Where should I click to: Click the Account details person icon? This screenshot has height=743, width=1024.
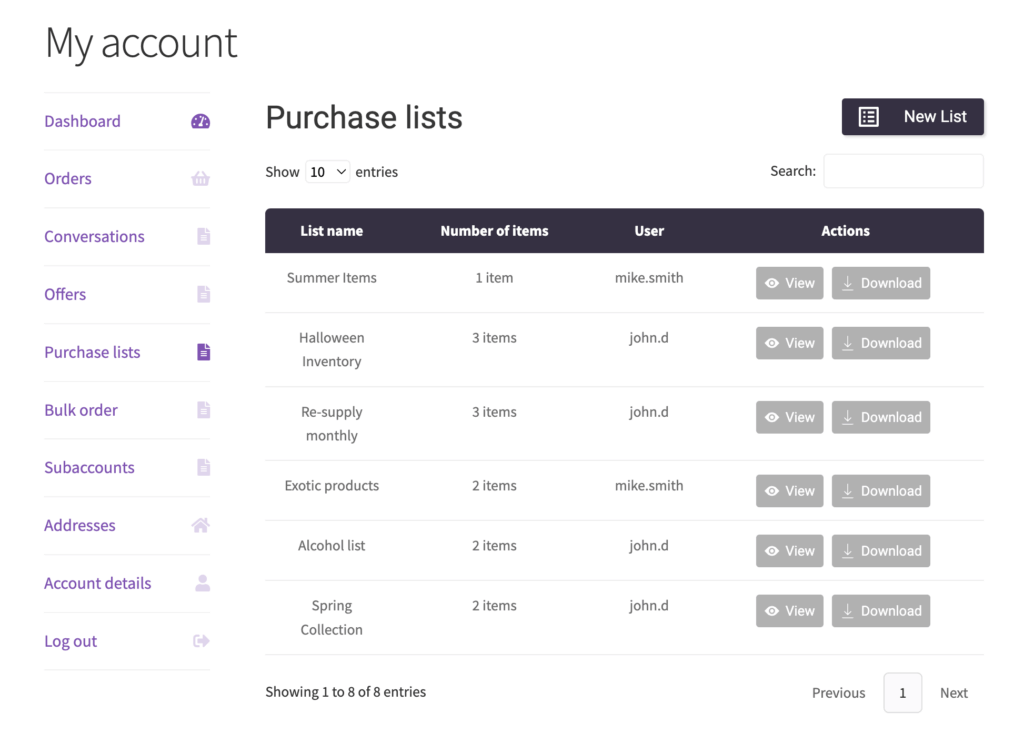[x=202, y=583]
